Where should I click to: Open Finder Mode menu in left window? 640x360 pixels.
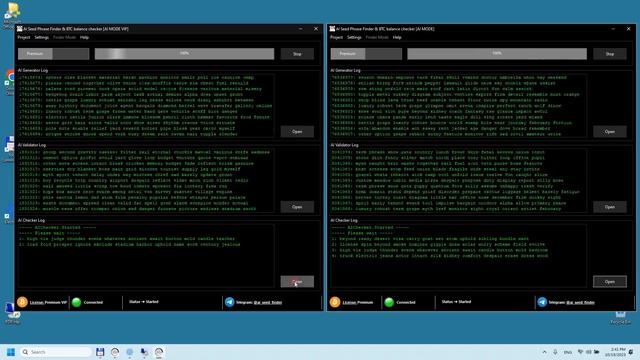click(x=64, y=37)
